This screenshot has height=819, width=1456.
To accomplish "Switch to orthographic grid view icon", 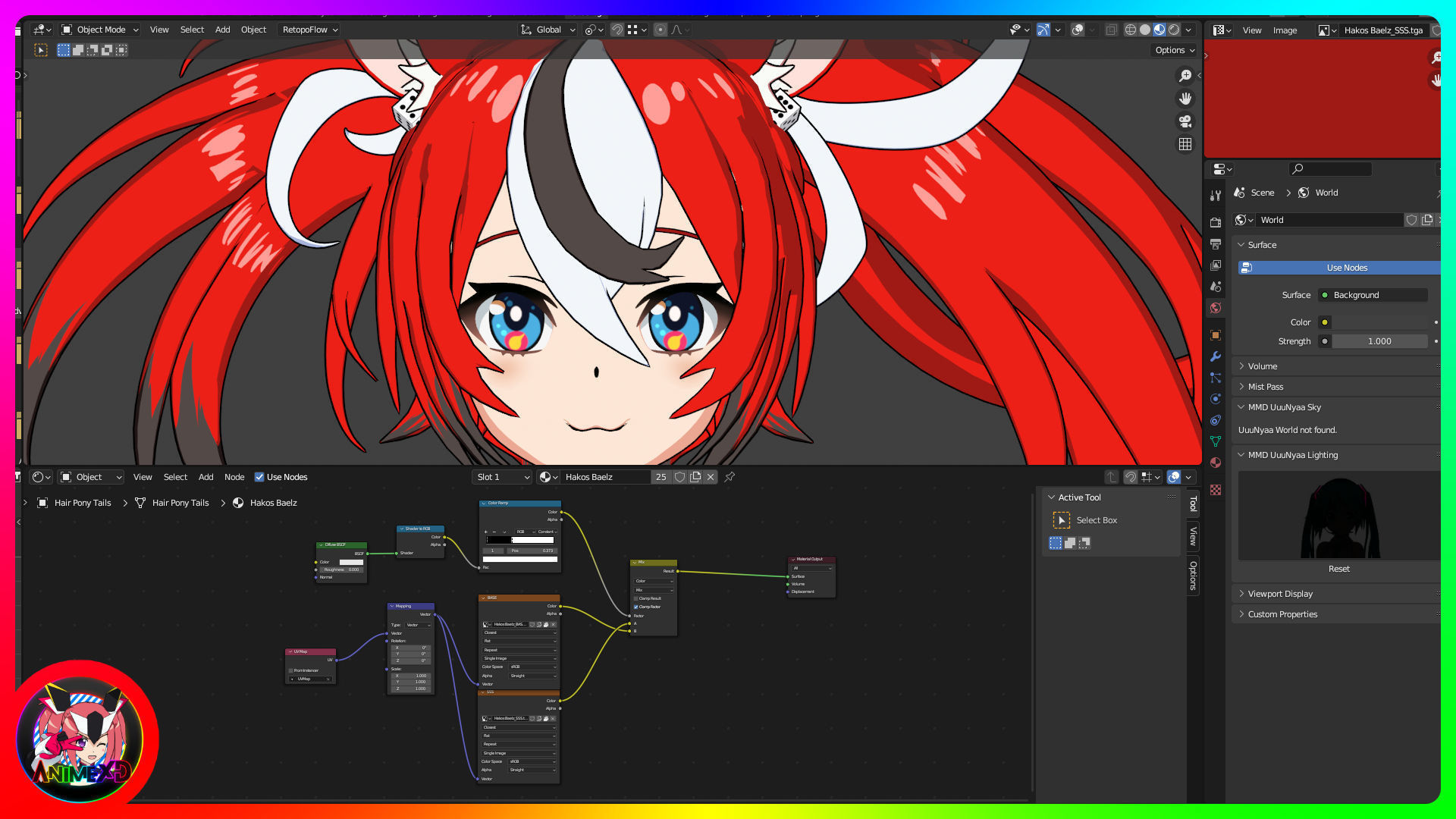I will [x=1185, y=144].
